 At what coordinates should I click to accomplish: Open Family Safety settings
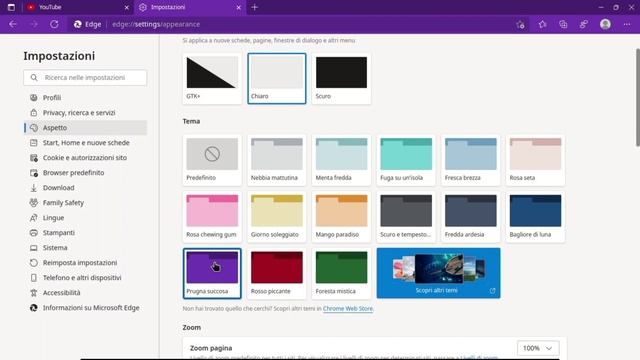(x=85, y=203)
